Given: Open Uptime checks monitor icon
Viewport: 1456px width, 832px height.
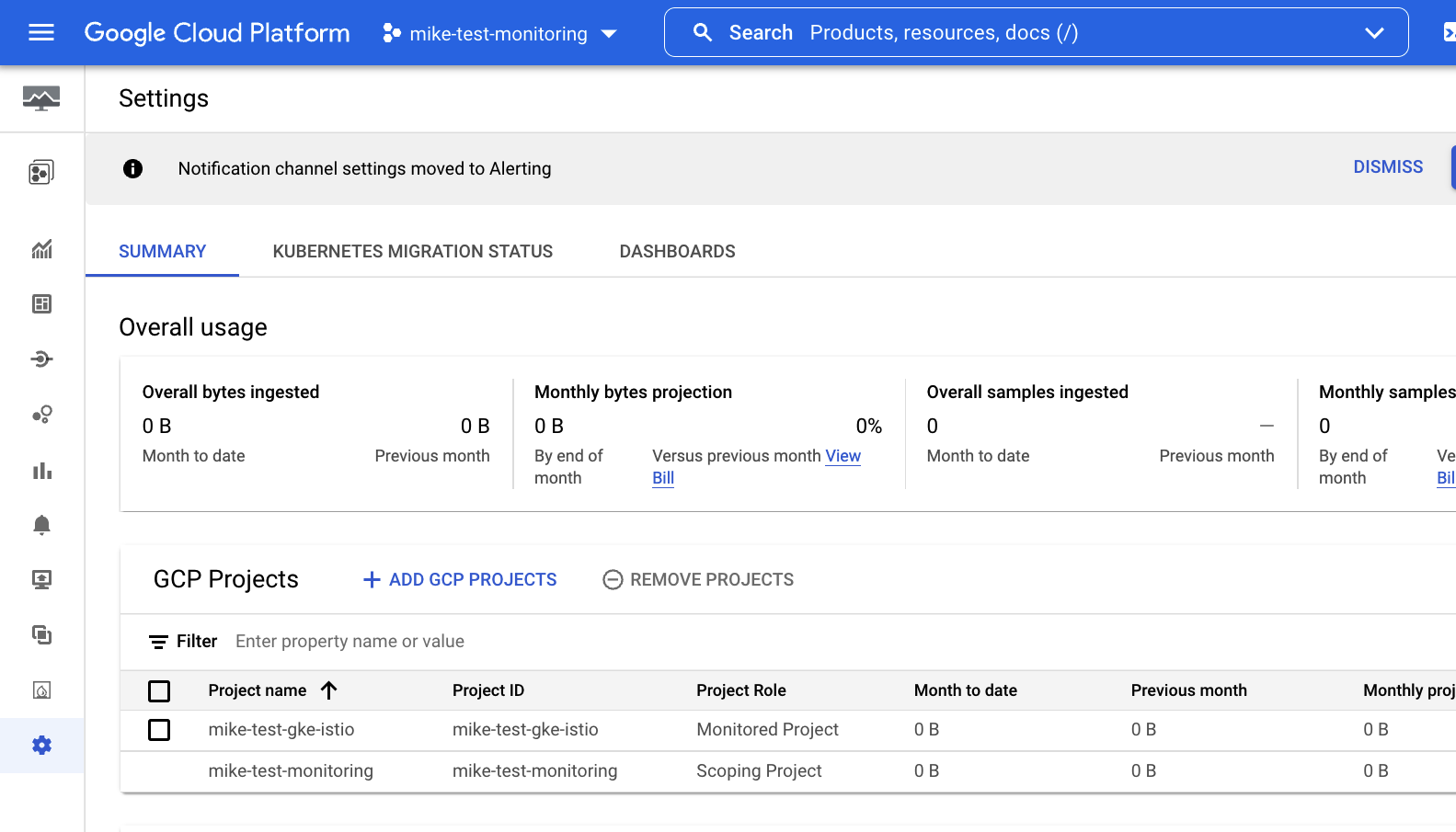Looking at the screenshot, I should [x=41, y=580].
